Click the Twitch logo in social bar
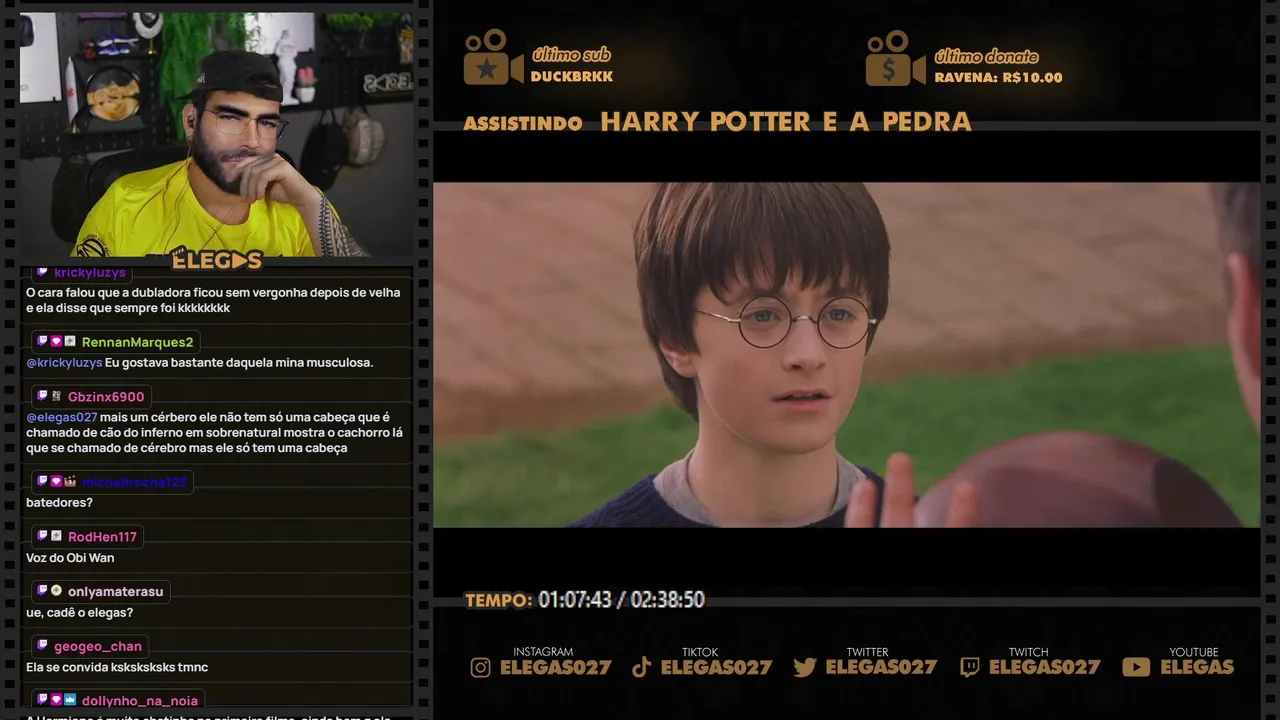This screenshot has height=720, width=1280. (x=969, y=667)
